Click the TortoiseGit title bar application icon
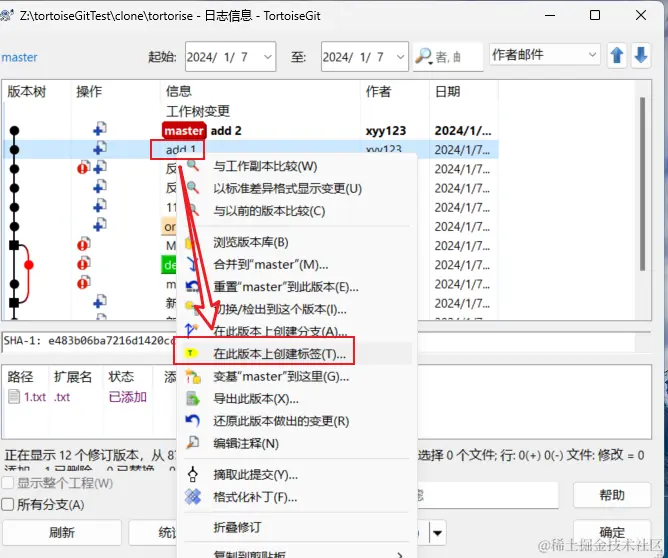The height and width of the screenshot is (558, 668). (x=7, y=15)
